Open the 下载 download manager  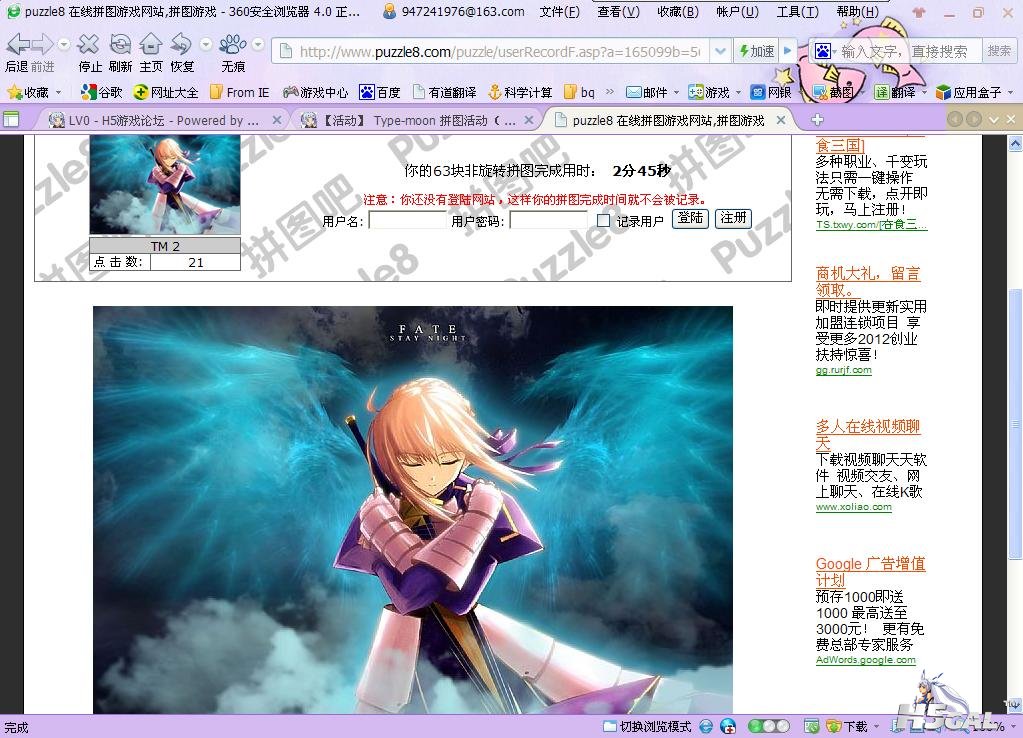847,726
